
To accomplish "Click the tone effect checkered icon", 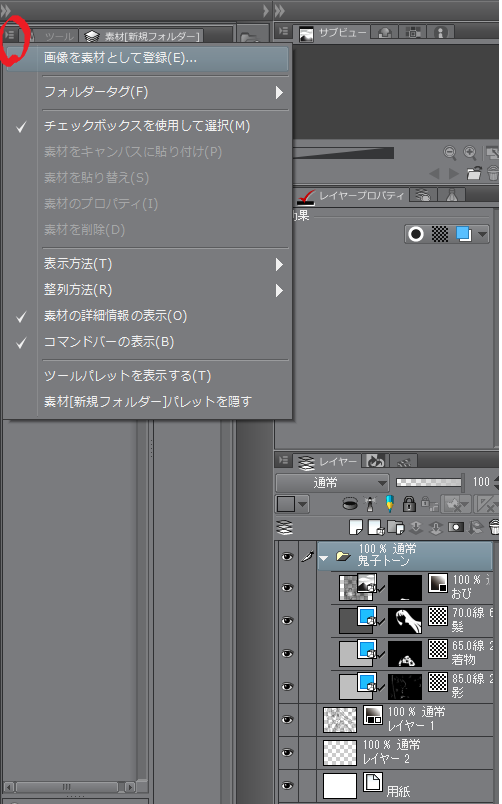I will coord(440,234).
